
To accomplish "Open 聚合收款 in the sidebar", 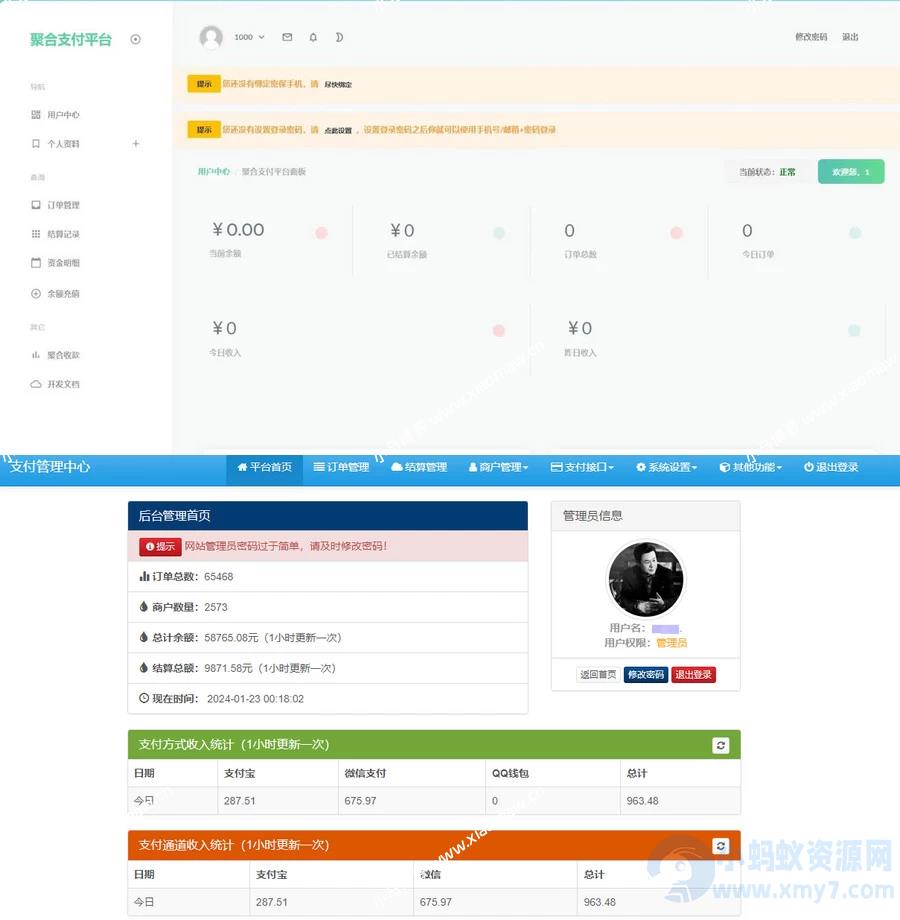I will 63,355.
